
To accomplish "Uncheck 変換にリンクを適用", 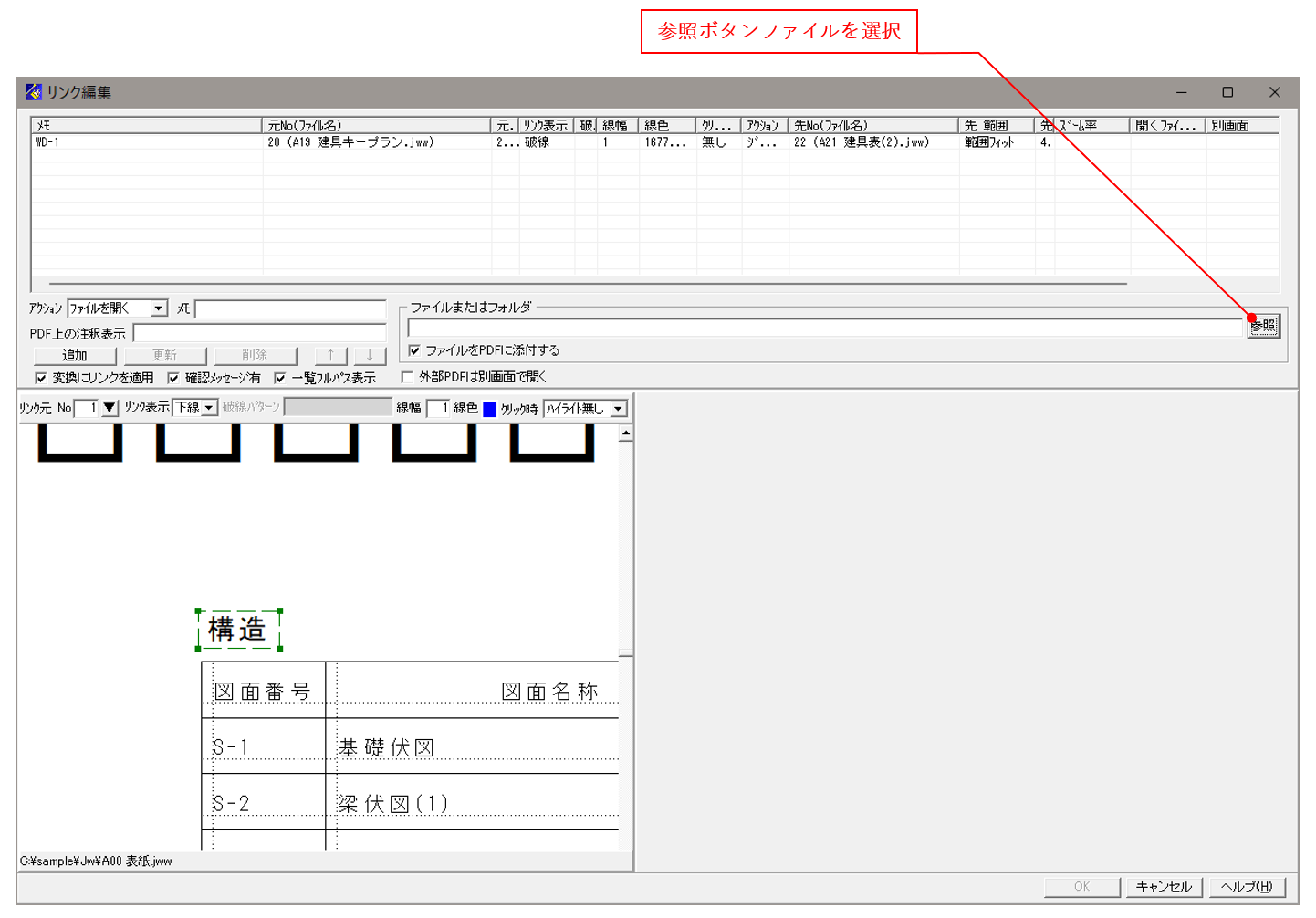I will pyautogui.click(x=40, y=376).
